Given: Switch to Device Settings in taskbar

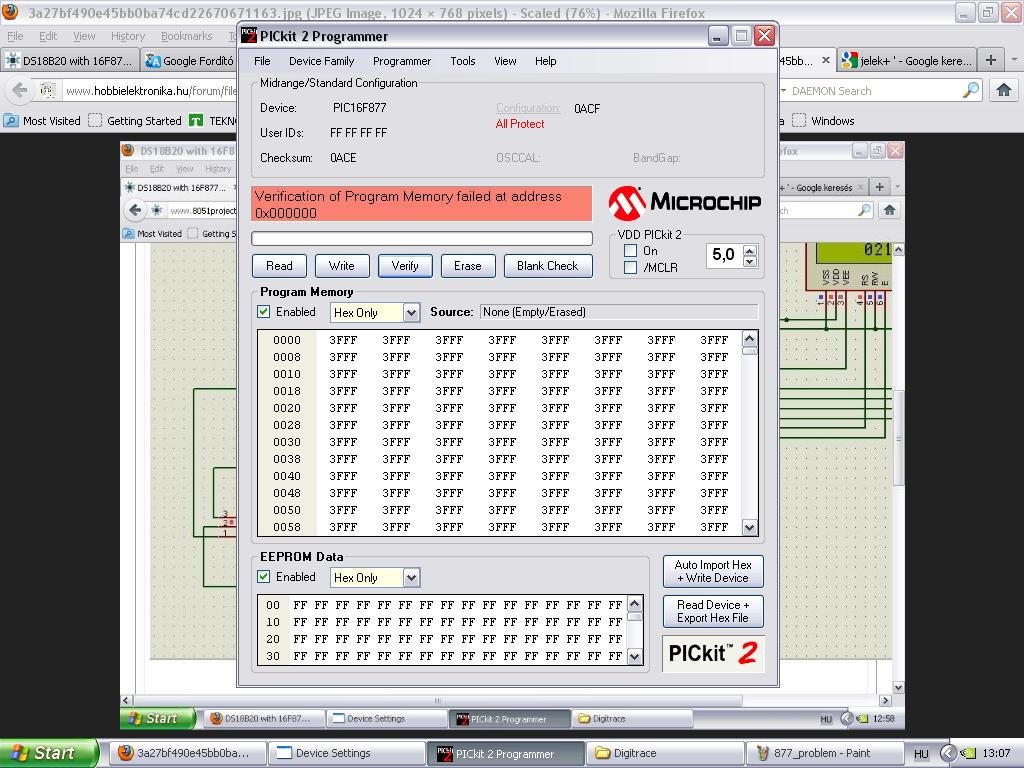Looking at the screenshot, I should [348, 753].
